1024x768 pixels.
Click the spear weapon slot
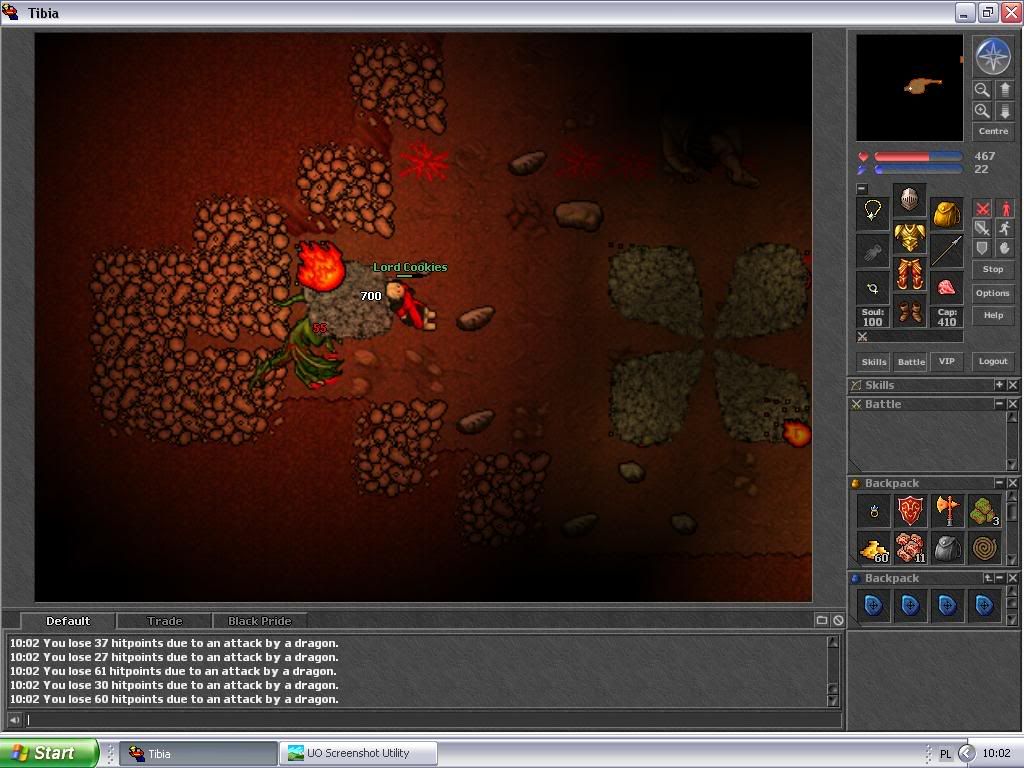click(946, 251)
